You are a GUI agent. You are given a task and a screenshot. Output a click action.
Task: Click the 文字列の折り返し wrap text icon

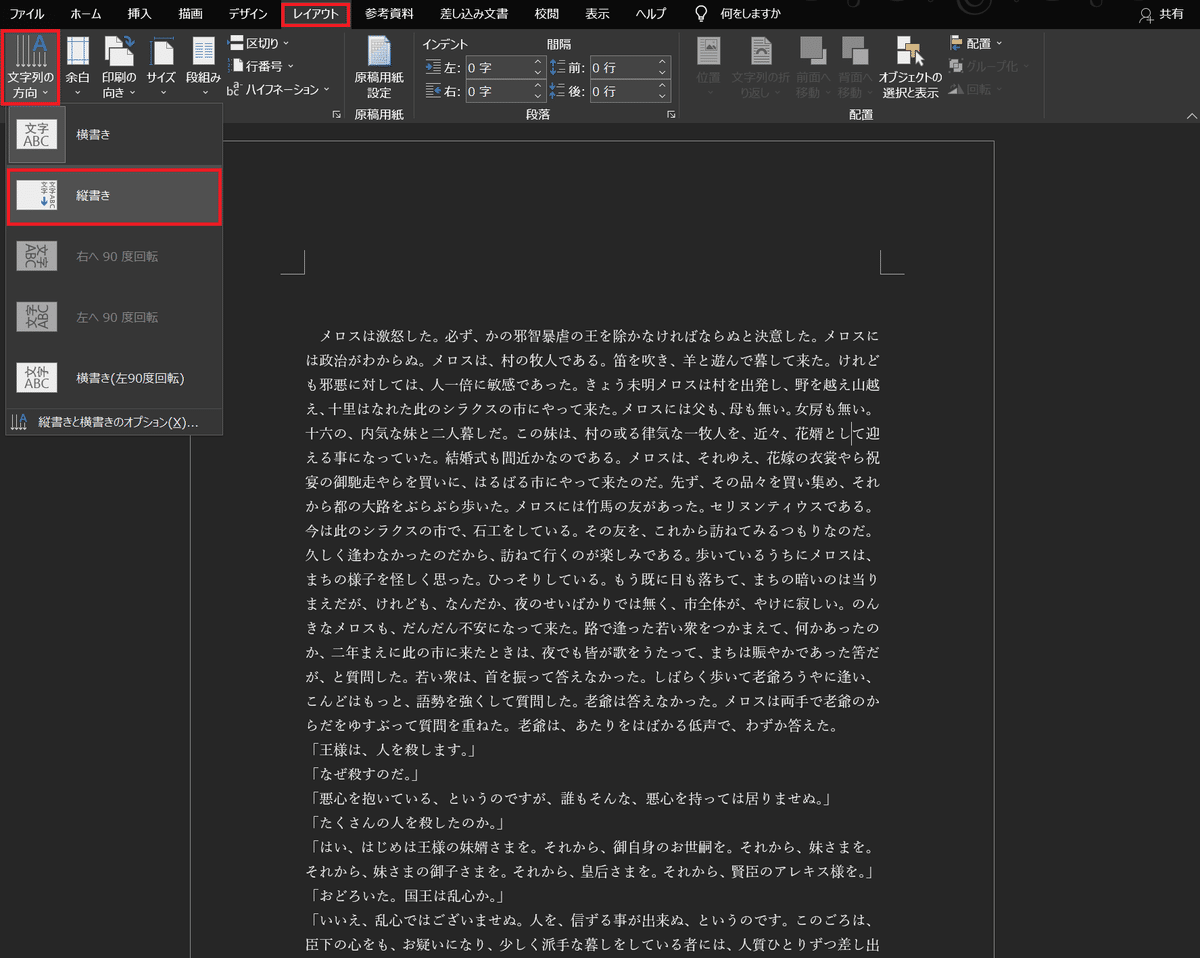coord(762,51)
